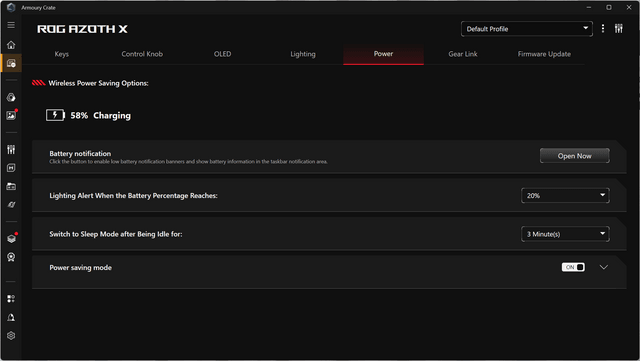Click the Charging status text
This screenshot has height=361, width=640.
tap(112, 116)
